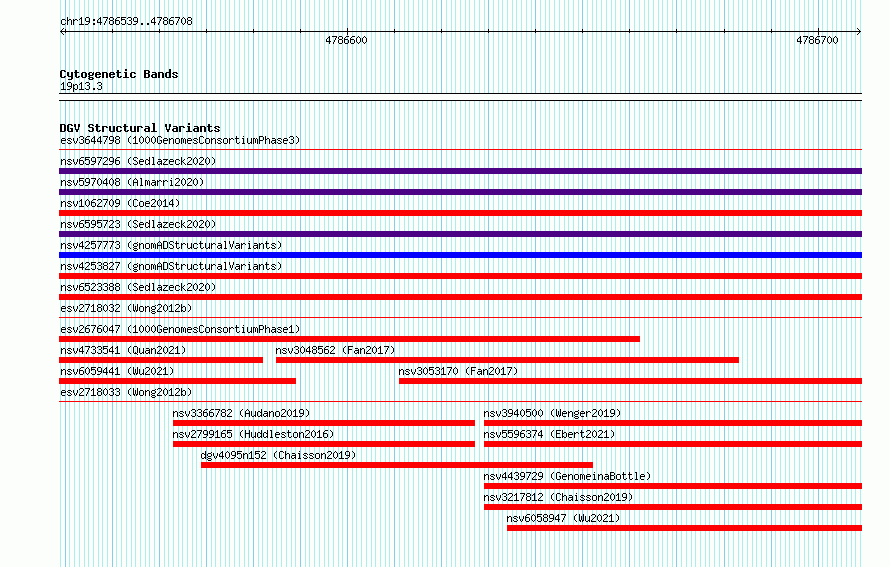
Task: Select the esv2718032 (Wong2012b) label
Action: 126,308
